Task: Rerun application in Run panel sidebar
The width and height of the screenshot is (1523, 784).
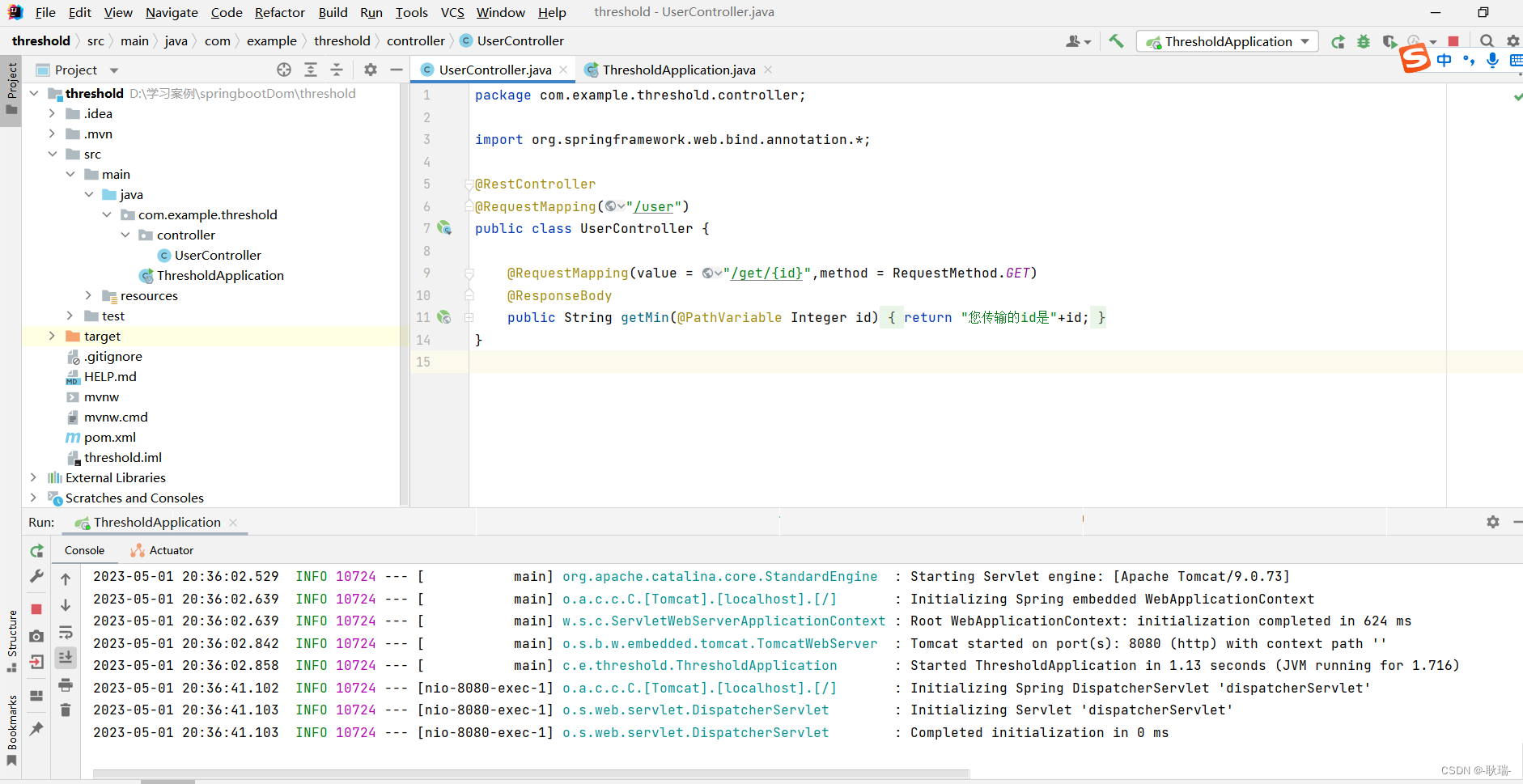Action: [36, 551]
